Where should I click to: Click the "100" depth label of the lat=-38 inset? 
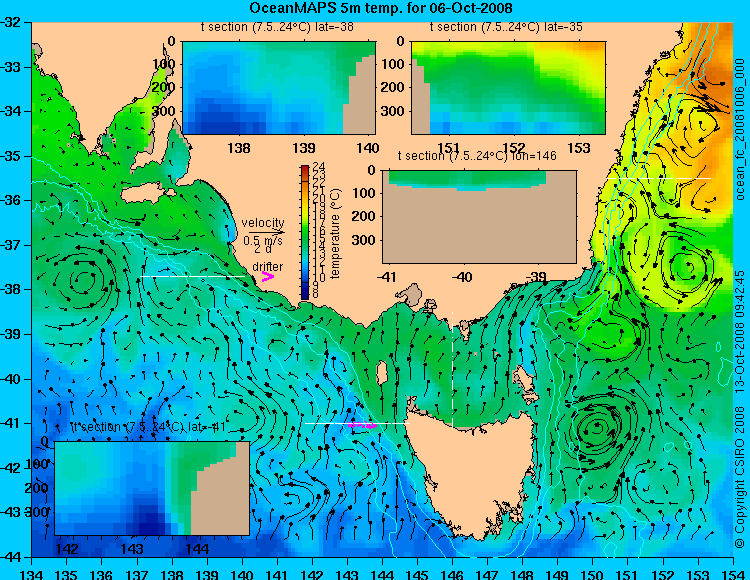(164, 64)
